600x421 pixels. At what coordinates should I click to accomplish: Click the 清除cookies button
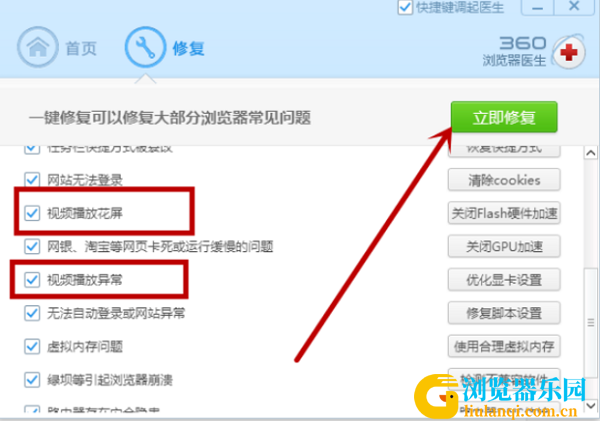(x=504, y=180)
